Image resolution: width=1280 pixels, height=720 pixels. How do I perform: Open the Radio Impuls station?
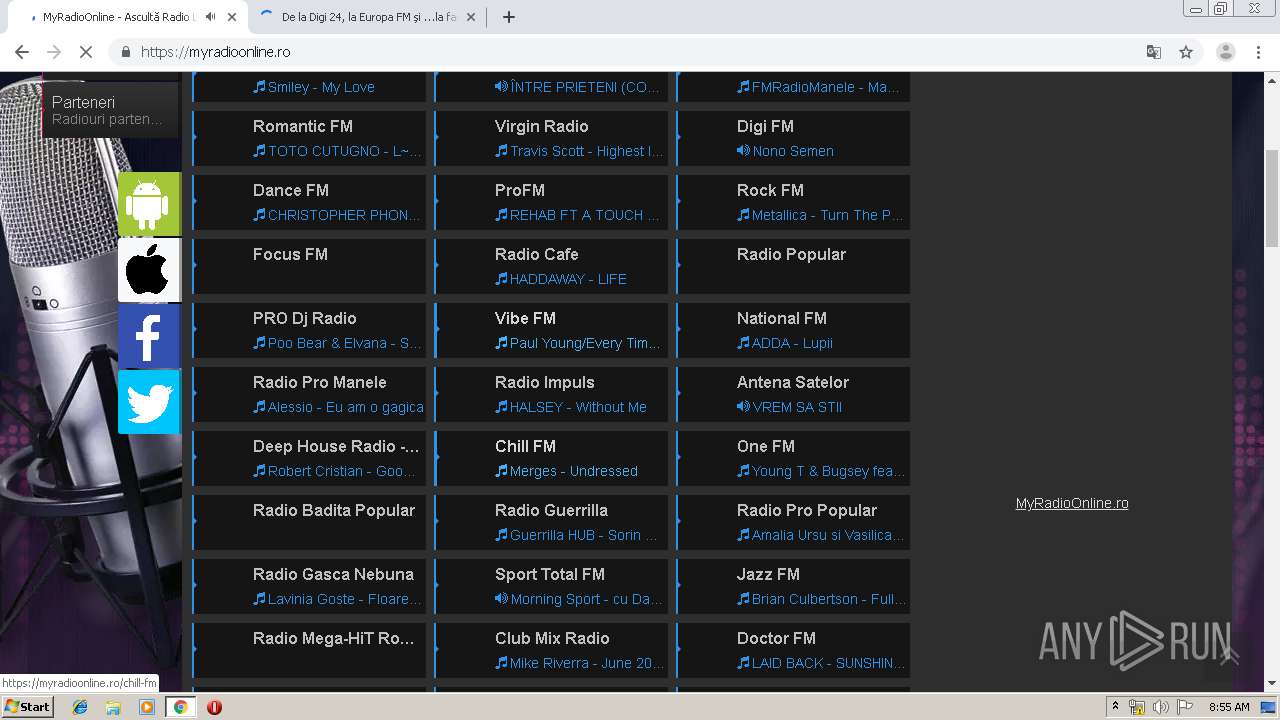tap(551, 394)
